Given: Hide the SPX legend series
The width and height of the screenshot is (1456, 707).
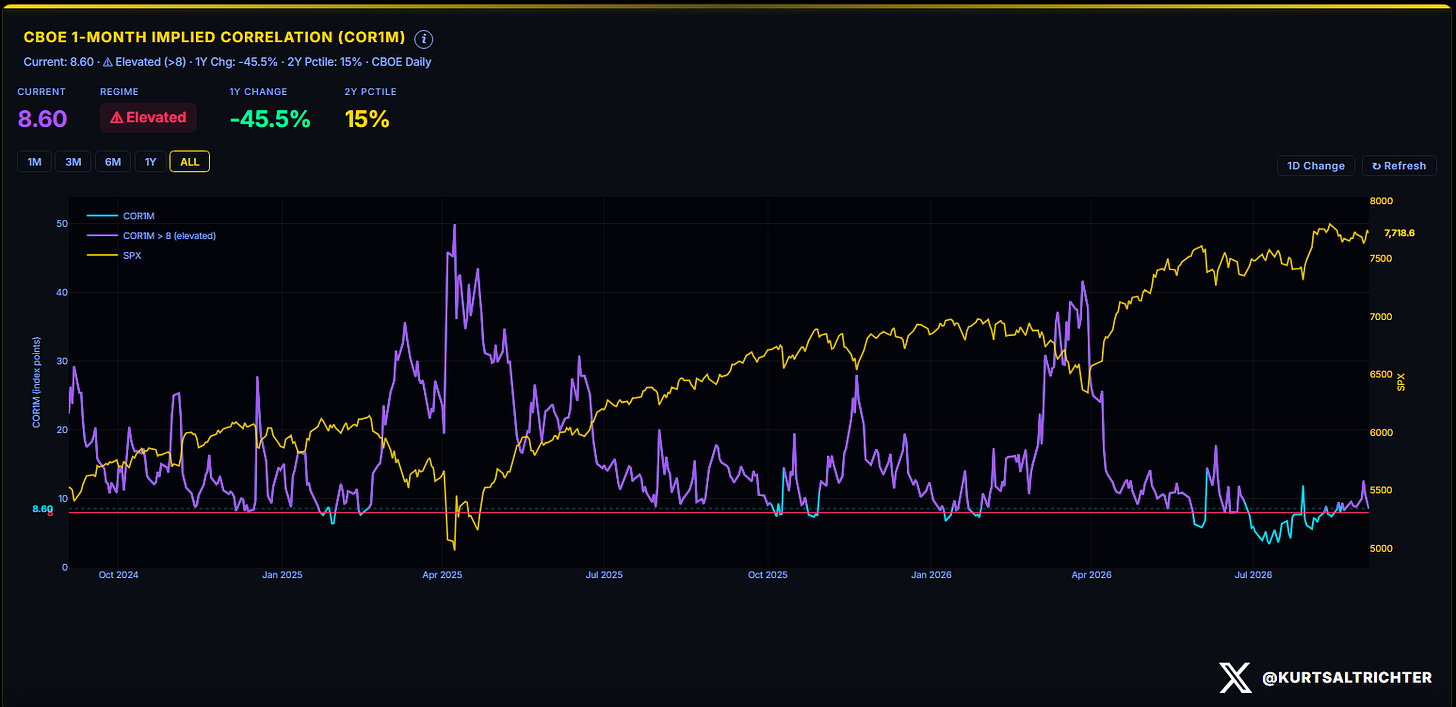Looking at the screenshot, I should click(114, 255).
